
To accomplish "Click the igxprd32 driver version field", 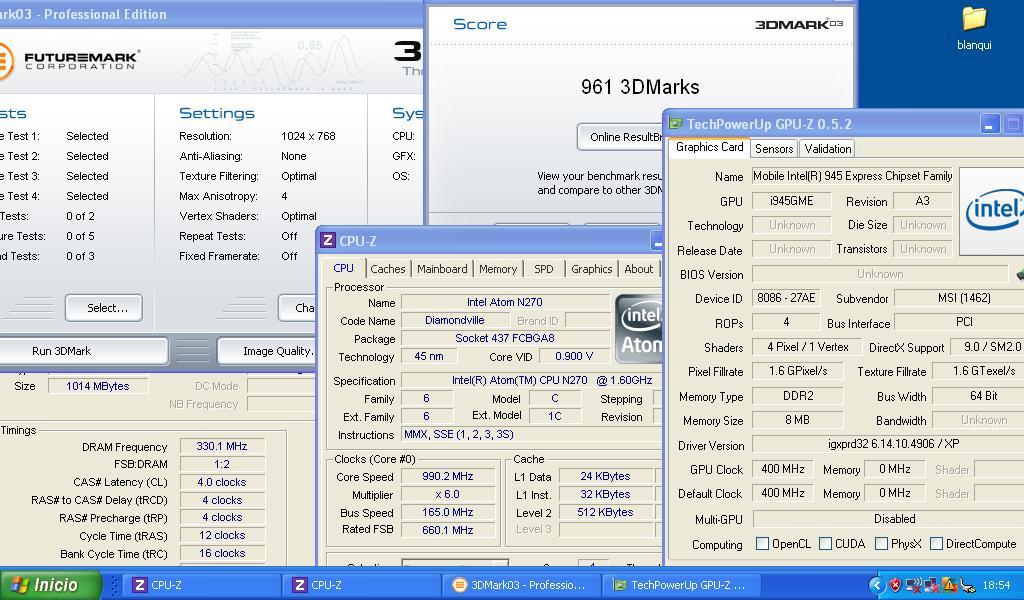I will click(888, 444).
